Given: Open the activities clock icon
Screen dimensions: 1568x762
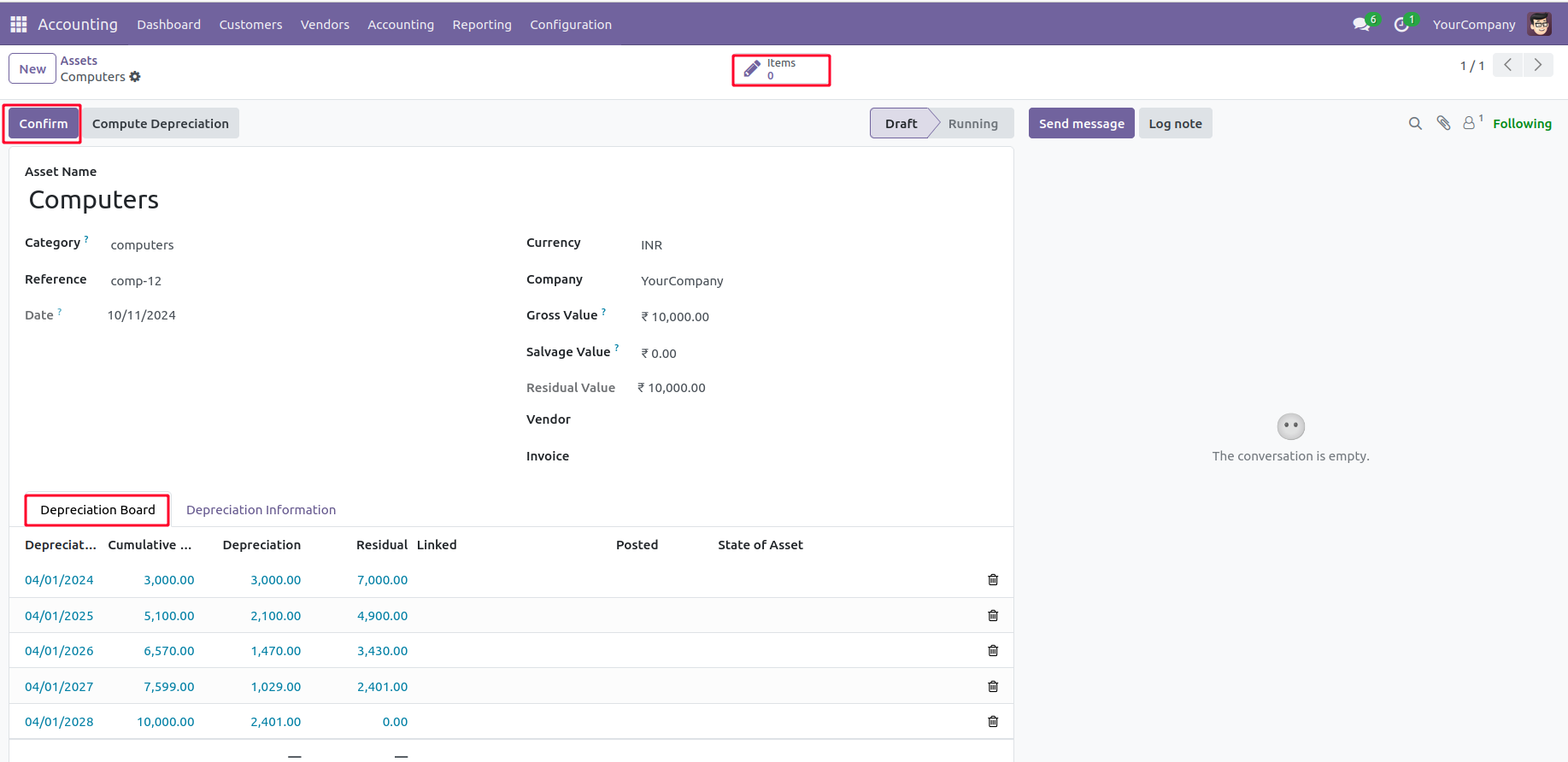Looking at the screenshot, I should 1401,25.
